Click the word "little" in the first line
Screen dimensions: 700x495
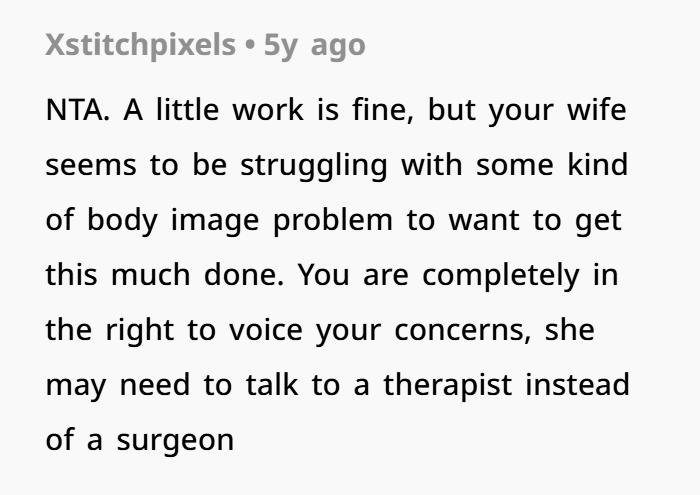click(184, 109)
